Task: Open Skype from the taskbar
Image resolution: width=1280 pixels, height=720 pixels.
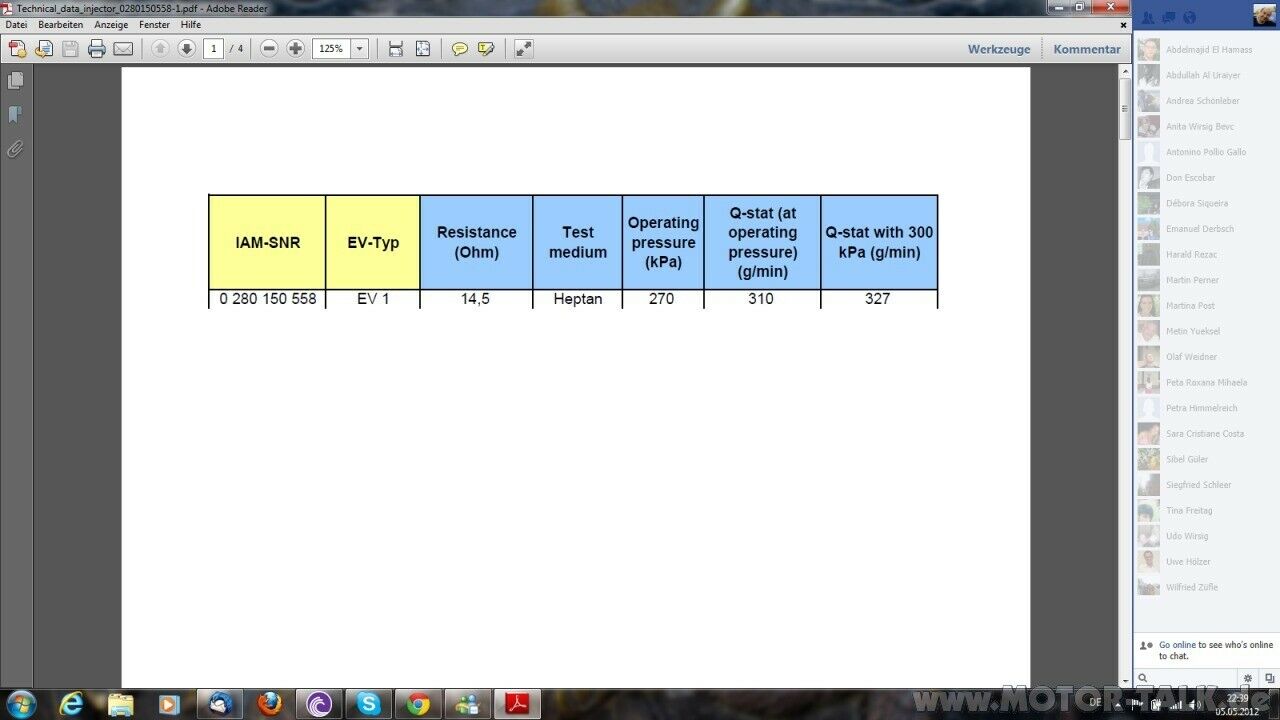Action: coord(369,704)
